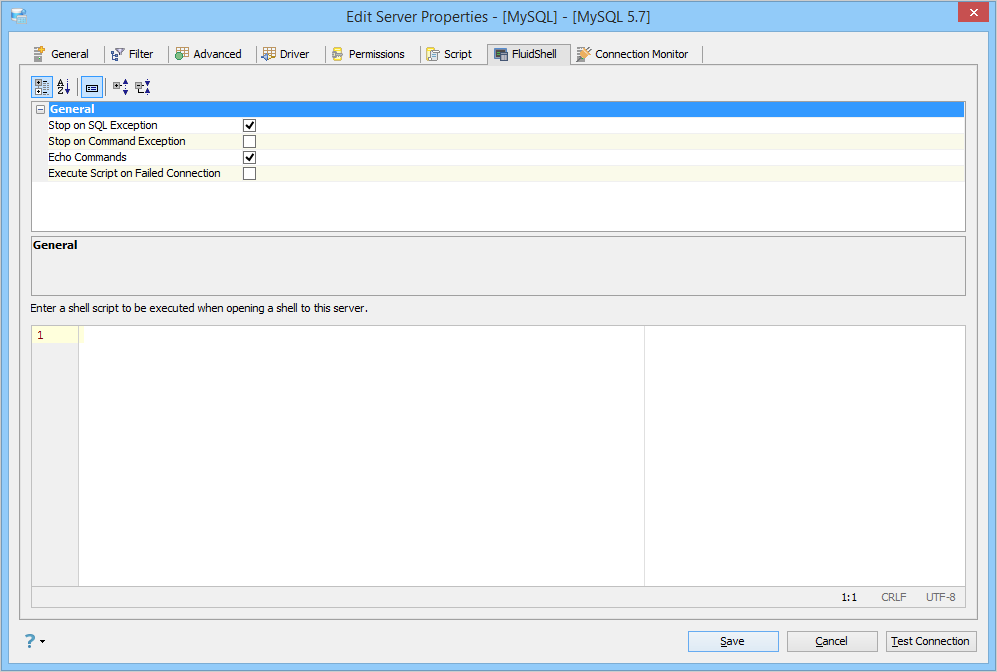Select the Echo Commands property row
The height and width of the screenshot is (672, 997).
(498, 157)
